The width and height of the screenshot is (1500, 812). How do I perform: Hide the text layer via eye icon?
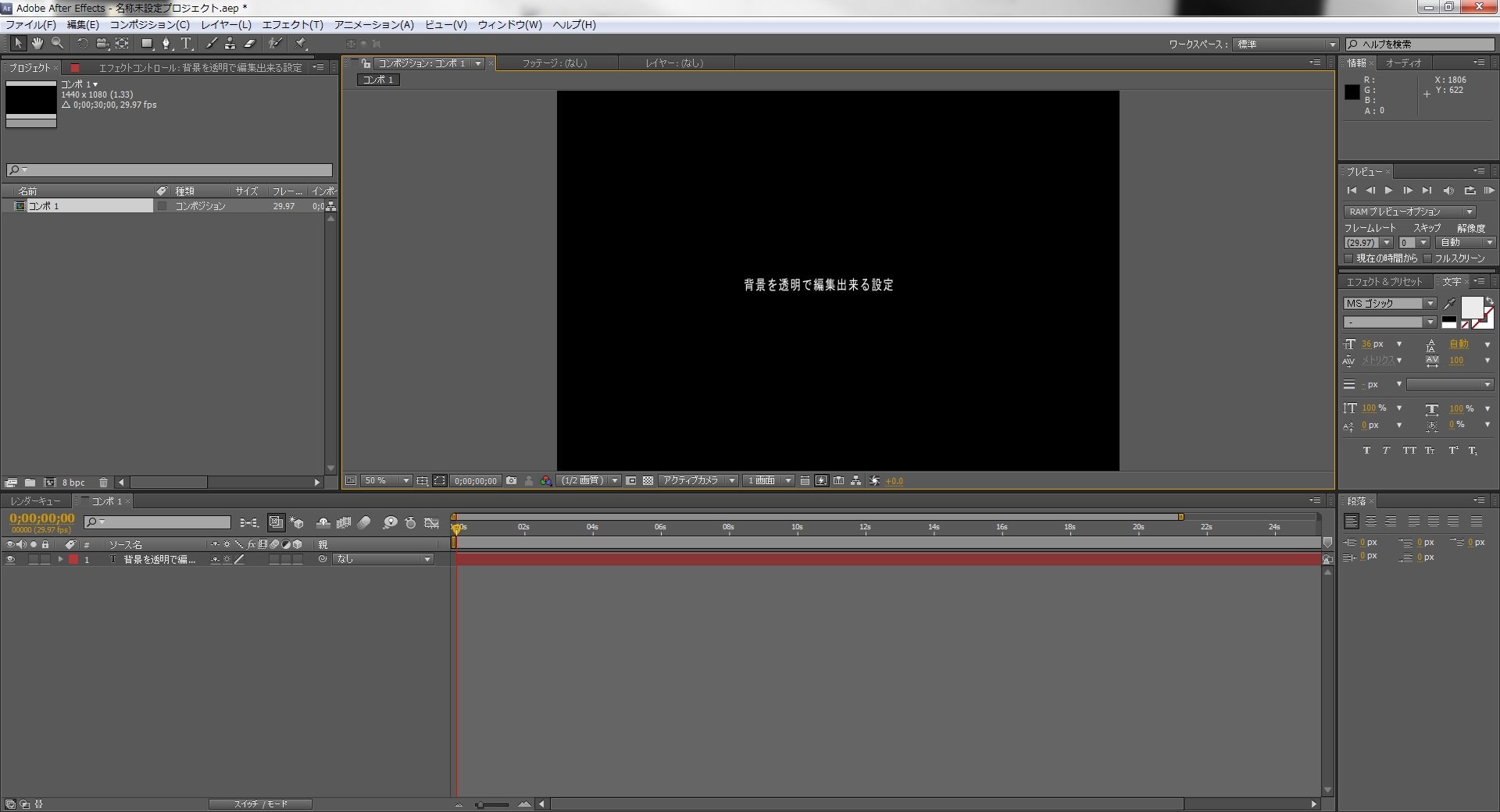(10, 560)
